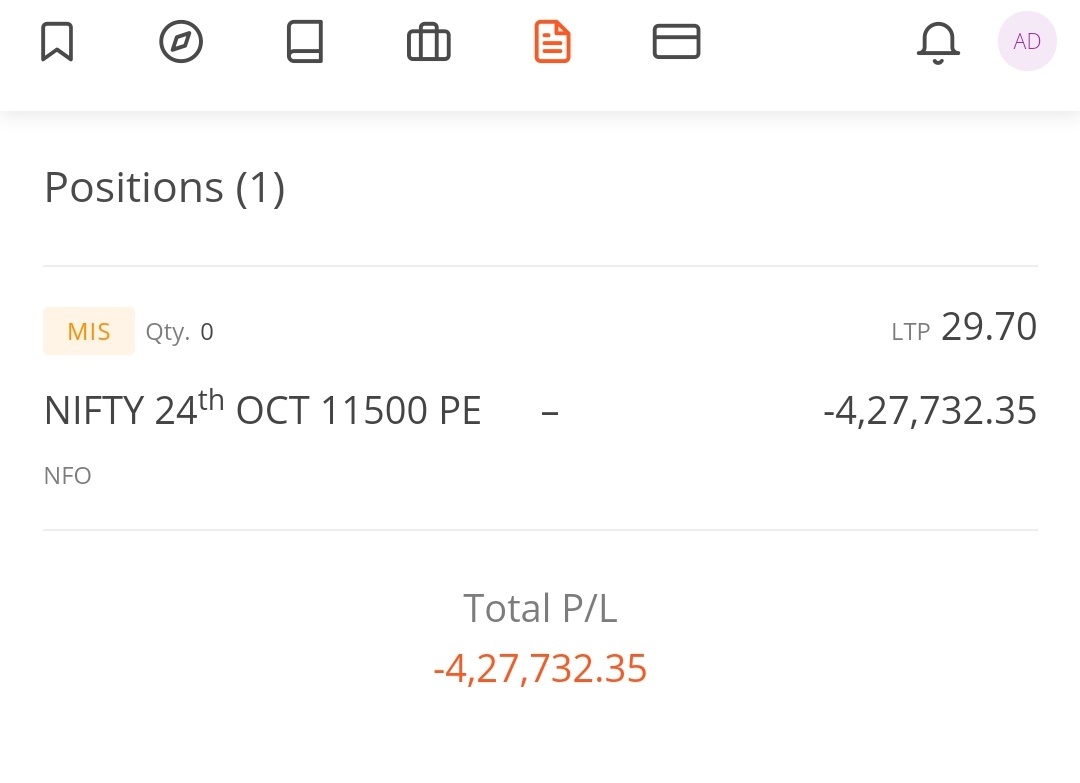This screenshot has height=783, width=1080.
Task: Click the red Total P/L amount
Action: coord(540,668)
